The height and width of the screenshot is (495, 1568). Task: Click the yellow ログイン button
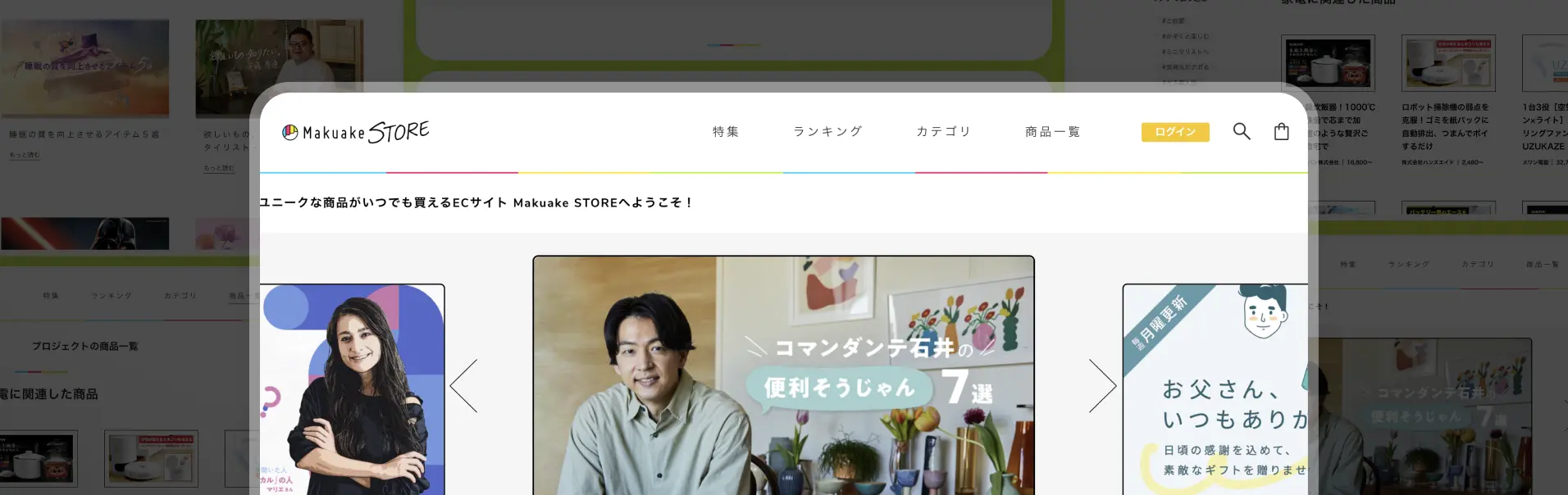click(x=1175, y=132)
